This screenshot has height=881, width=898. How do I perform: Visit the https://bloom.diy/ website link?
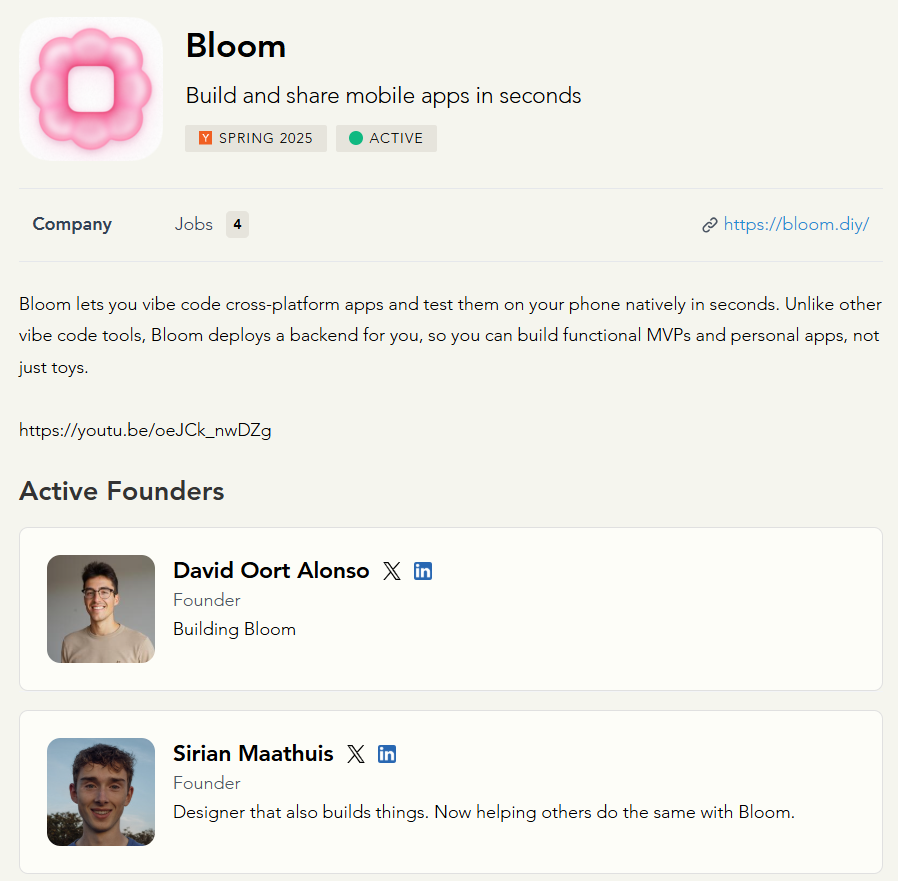tap(796, 224)
